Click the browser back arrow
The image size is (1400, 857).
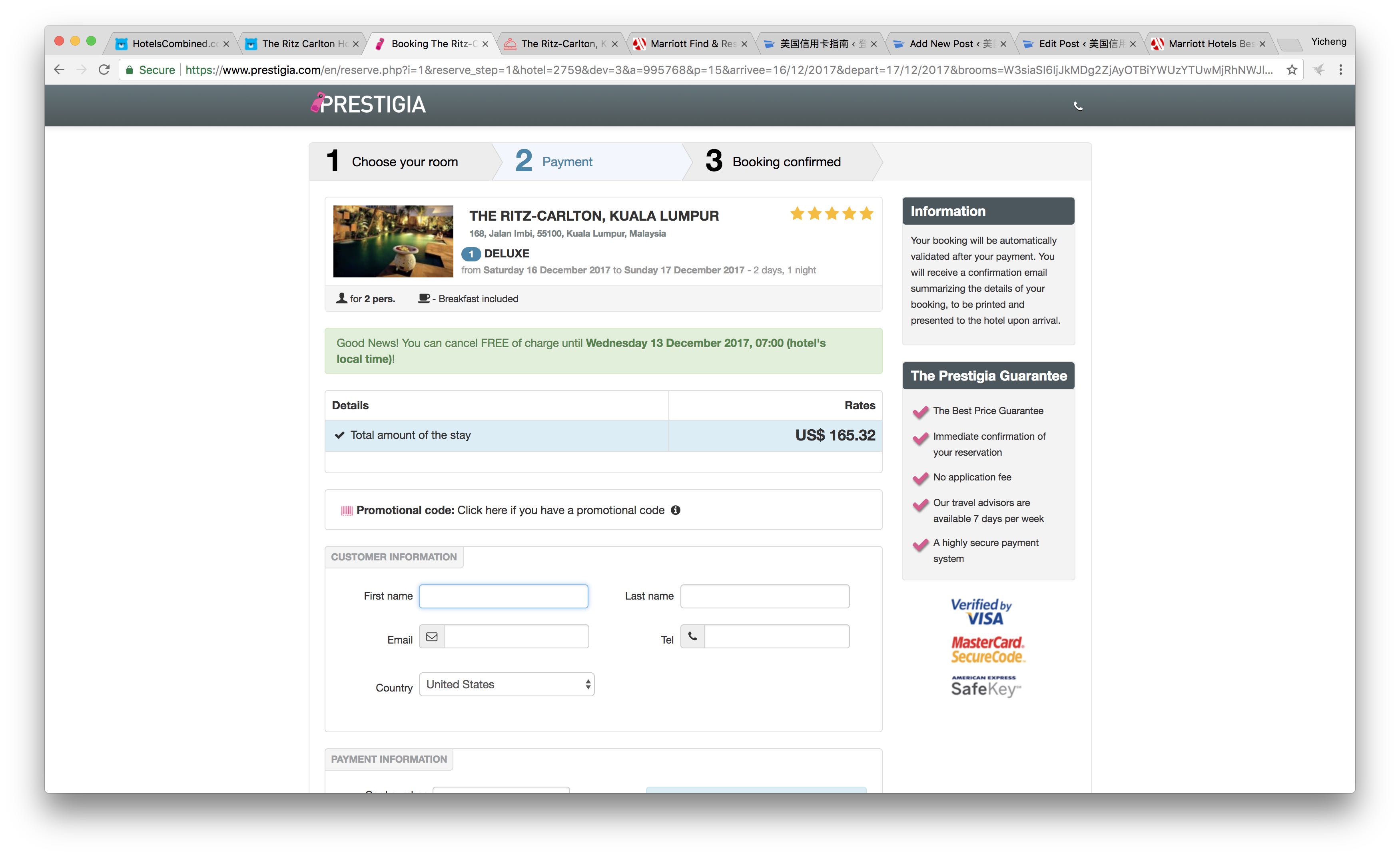[59, 70]
